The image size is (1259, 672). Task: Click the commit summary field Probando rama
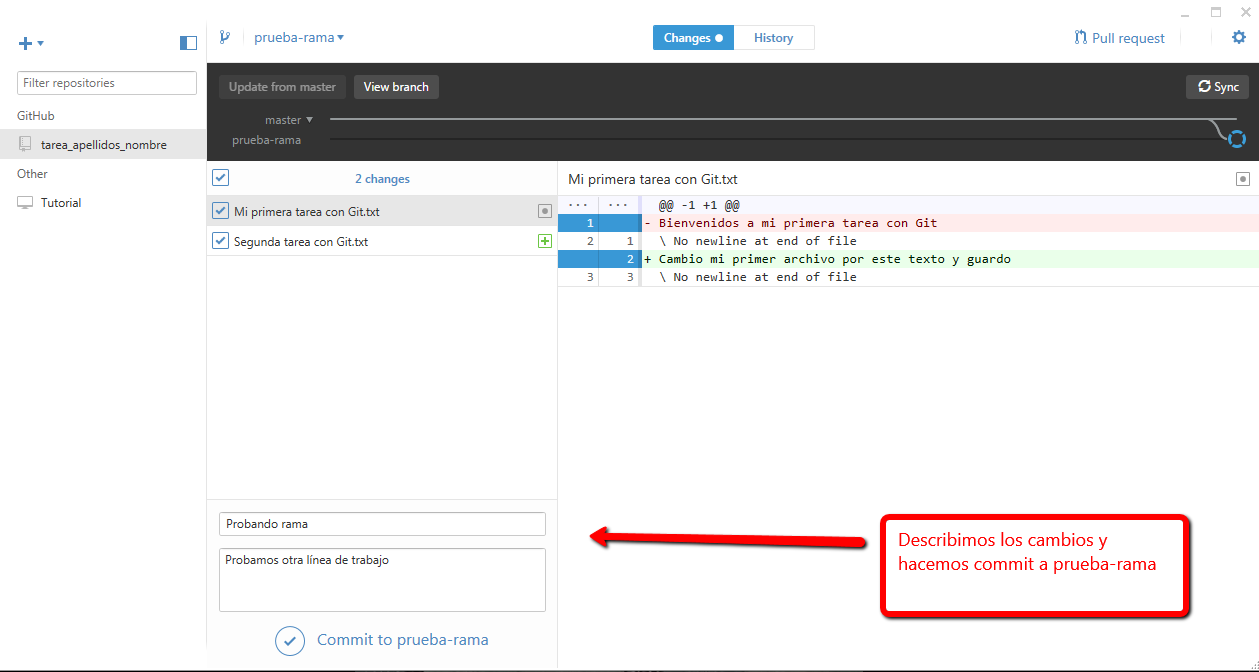(382, 524)
